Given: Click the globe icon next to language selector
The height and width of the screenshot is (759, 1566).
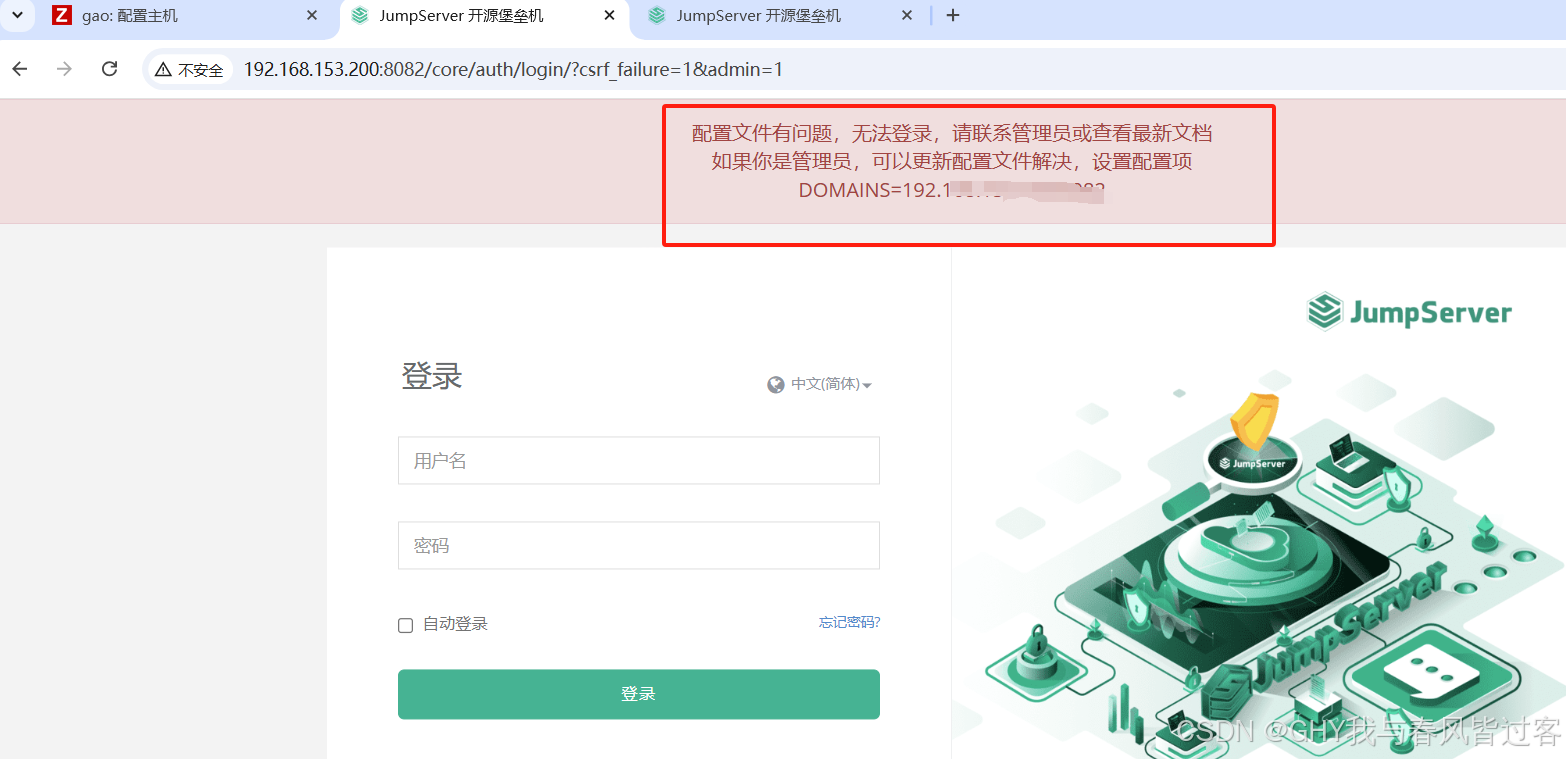Looking at the screenshot, I should point(775,384).
